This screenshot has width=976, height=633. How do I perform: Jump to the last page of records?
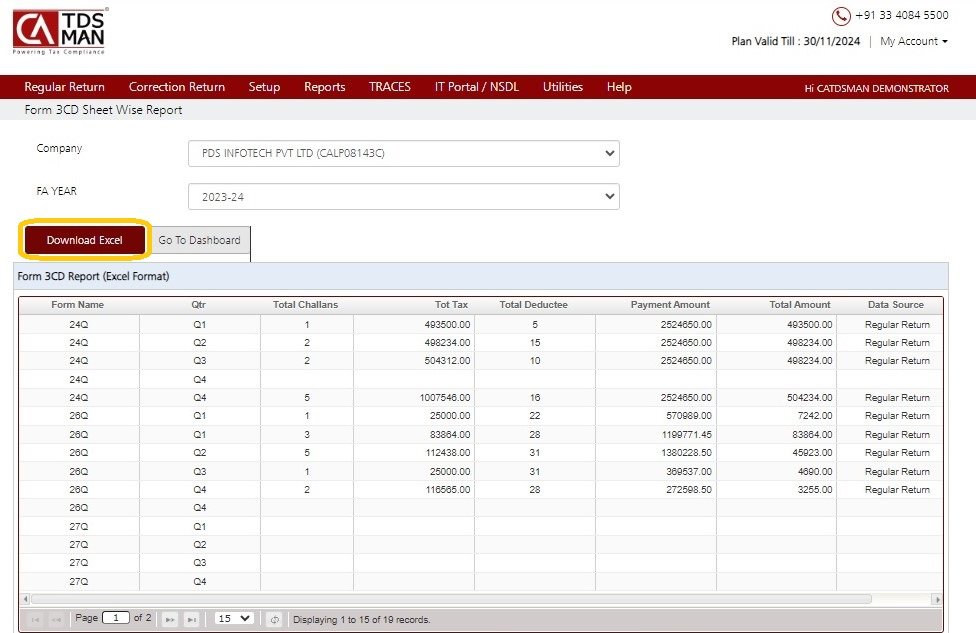(193, 619)
